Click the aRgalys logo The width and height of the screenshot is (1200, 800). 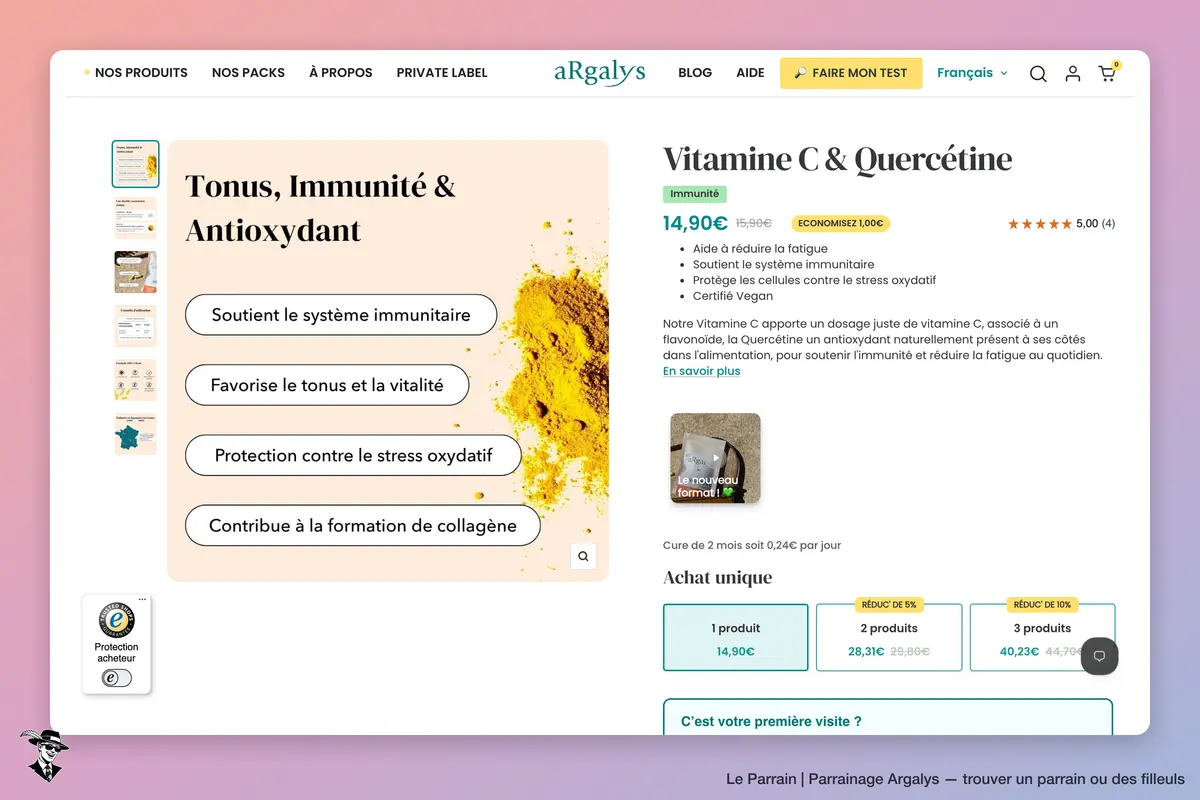(x=600, y=72)
